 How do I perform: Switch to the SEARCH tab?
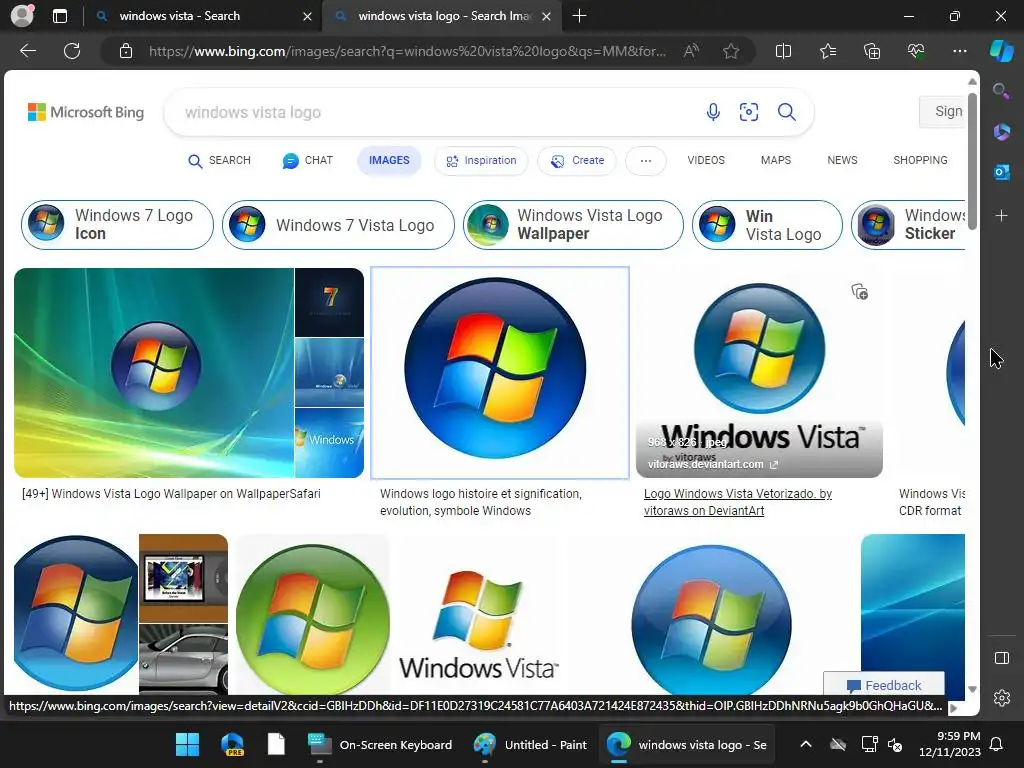pos(219,161)
